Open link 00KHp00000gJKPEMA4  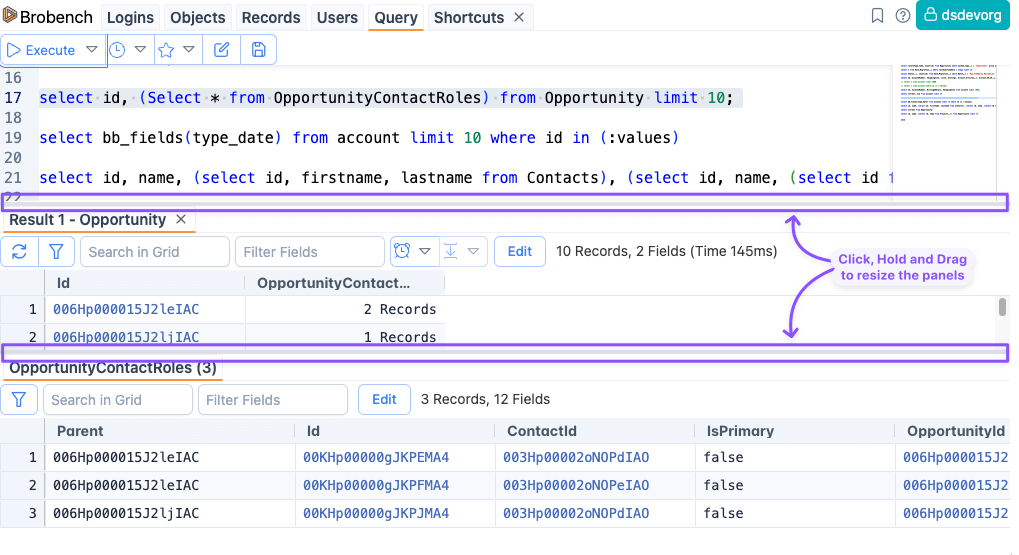[376, 458]
